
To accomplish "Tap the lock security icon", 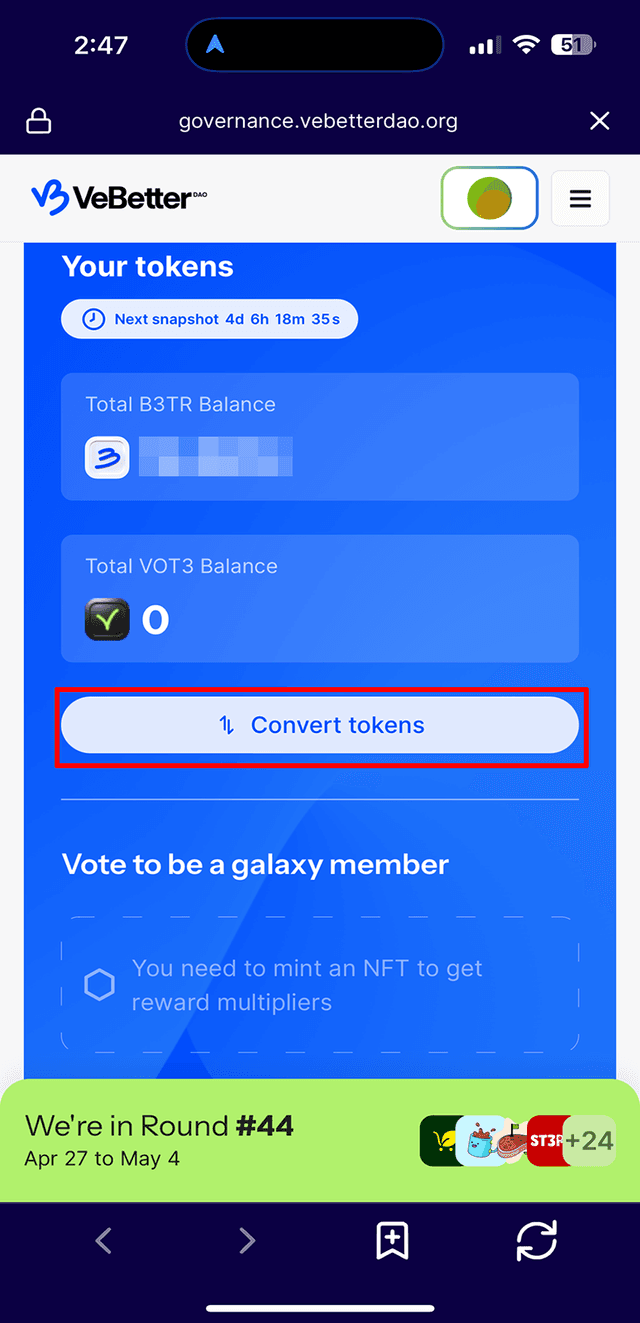I will click(x=39, y=121).
